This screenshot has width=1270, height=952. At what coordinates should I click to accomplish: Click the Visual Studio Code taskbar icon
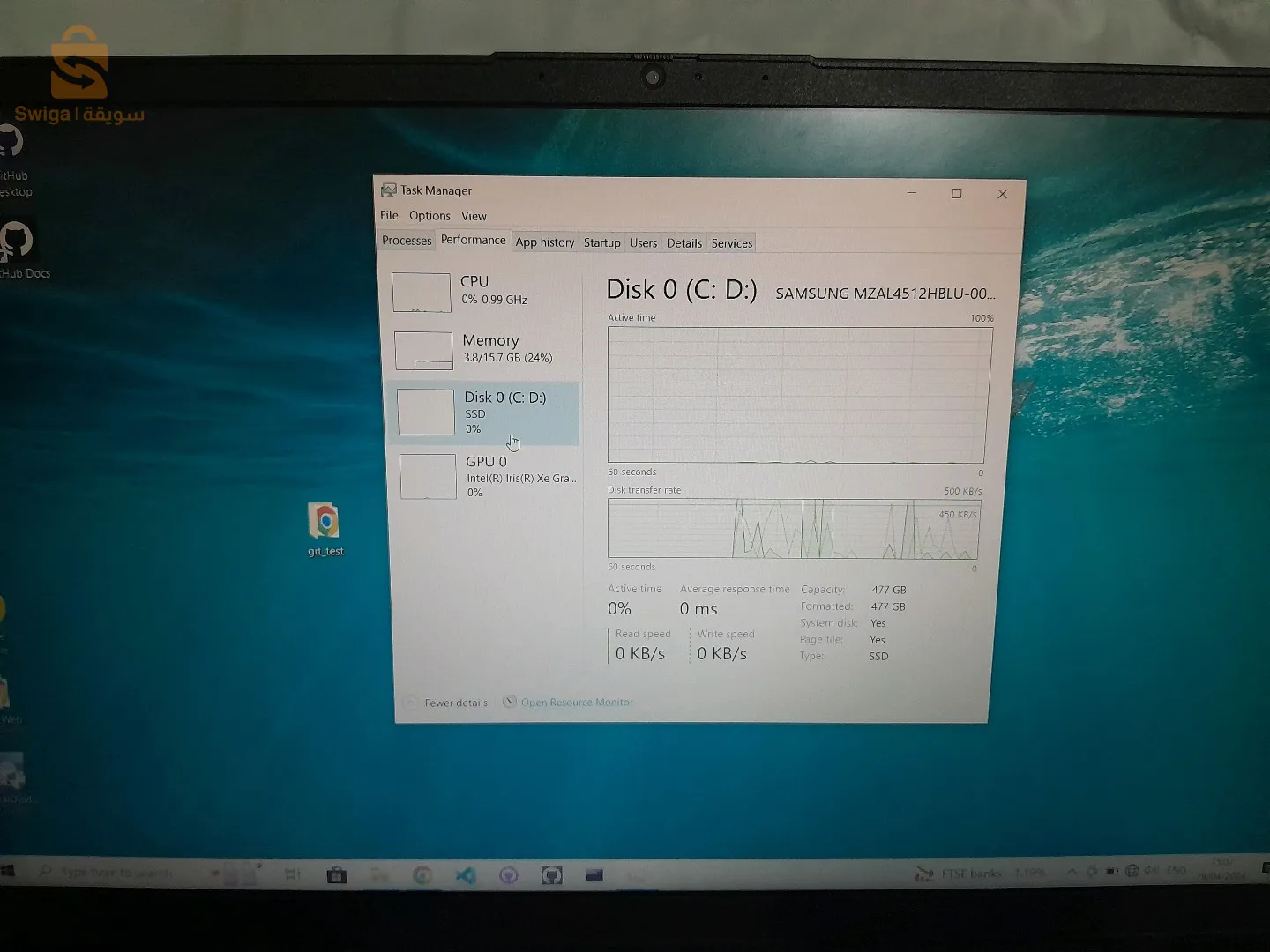click(466, 875)
